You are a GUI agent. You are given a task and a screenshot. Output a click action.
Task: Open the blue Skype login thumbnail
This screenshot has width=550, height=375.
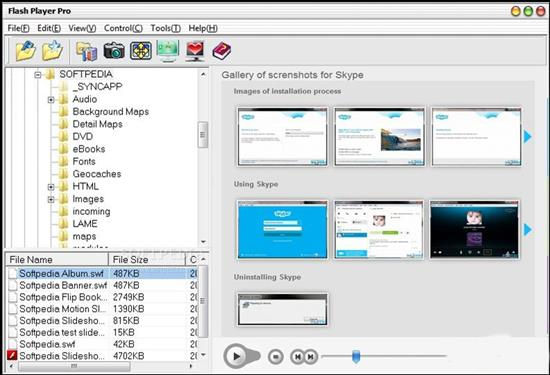(x=282, y=230)
